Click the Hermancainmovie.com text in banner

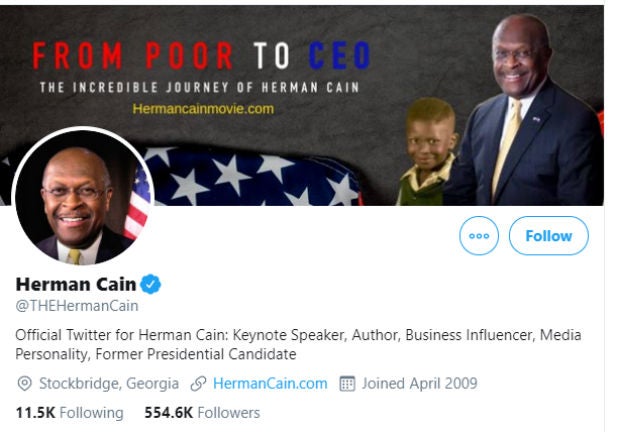tap(202, 108)
